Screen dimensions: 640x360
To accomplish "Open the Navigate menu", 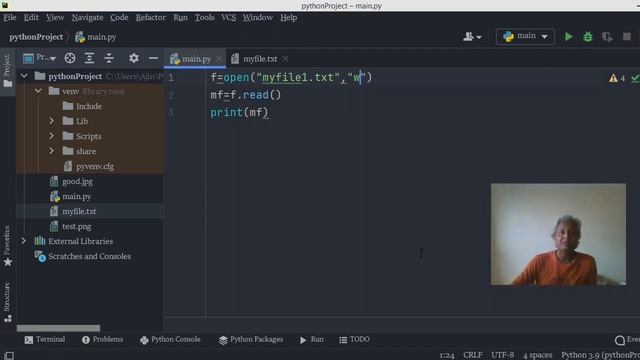I will (87, 18).
